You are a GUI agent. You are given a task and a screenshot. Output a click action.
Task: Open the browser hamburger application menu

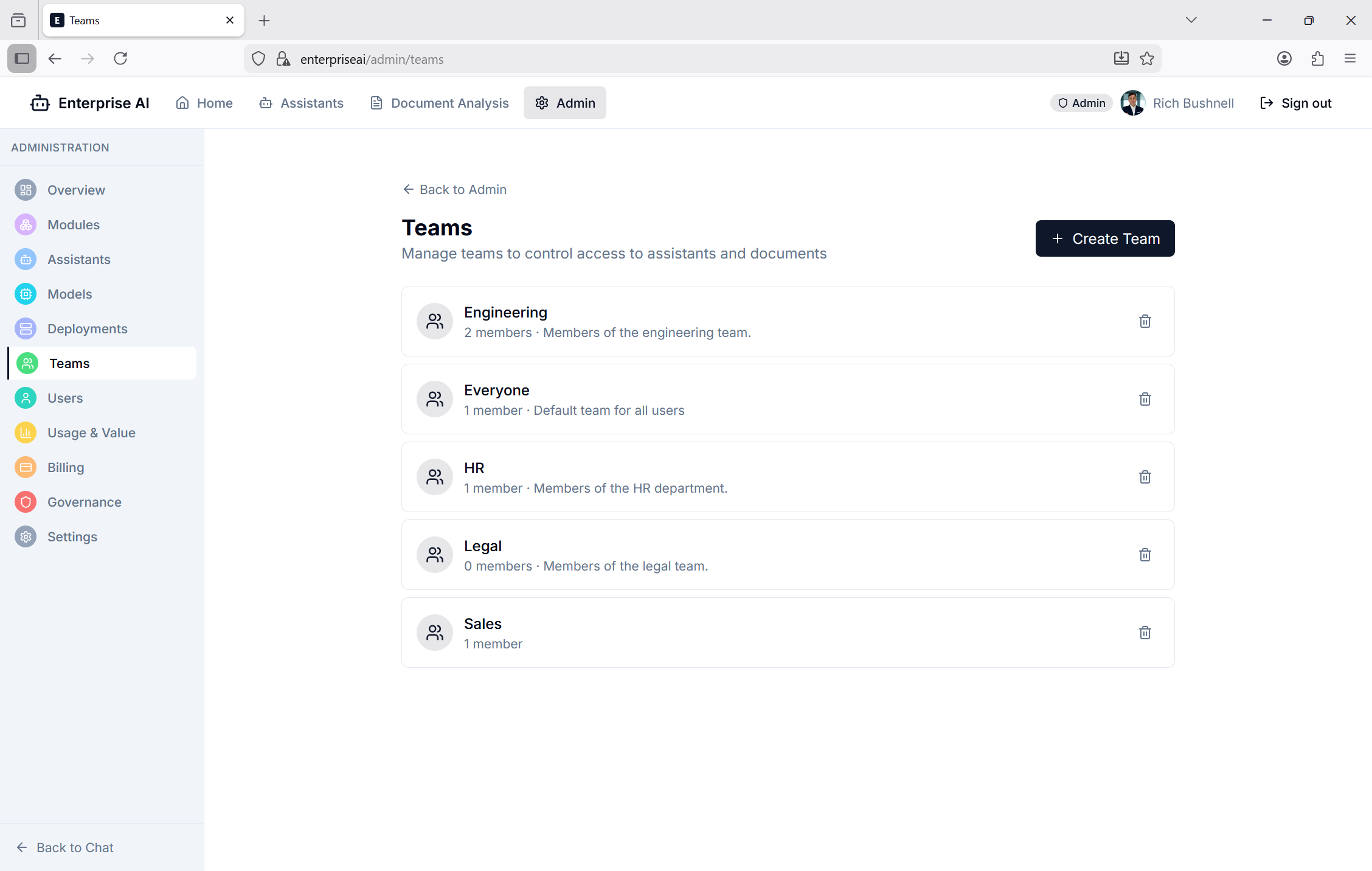pyautogui.click(x=1350, y=58)
